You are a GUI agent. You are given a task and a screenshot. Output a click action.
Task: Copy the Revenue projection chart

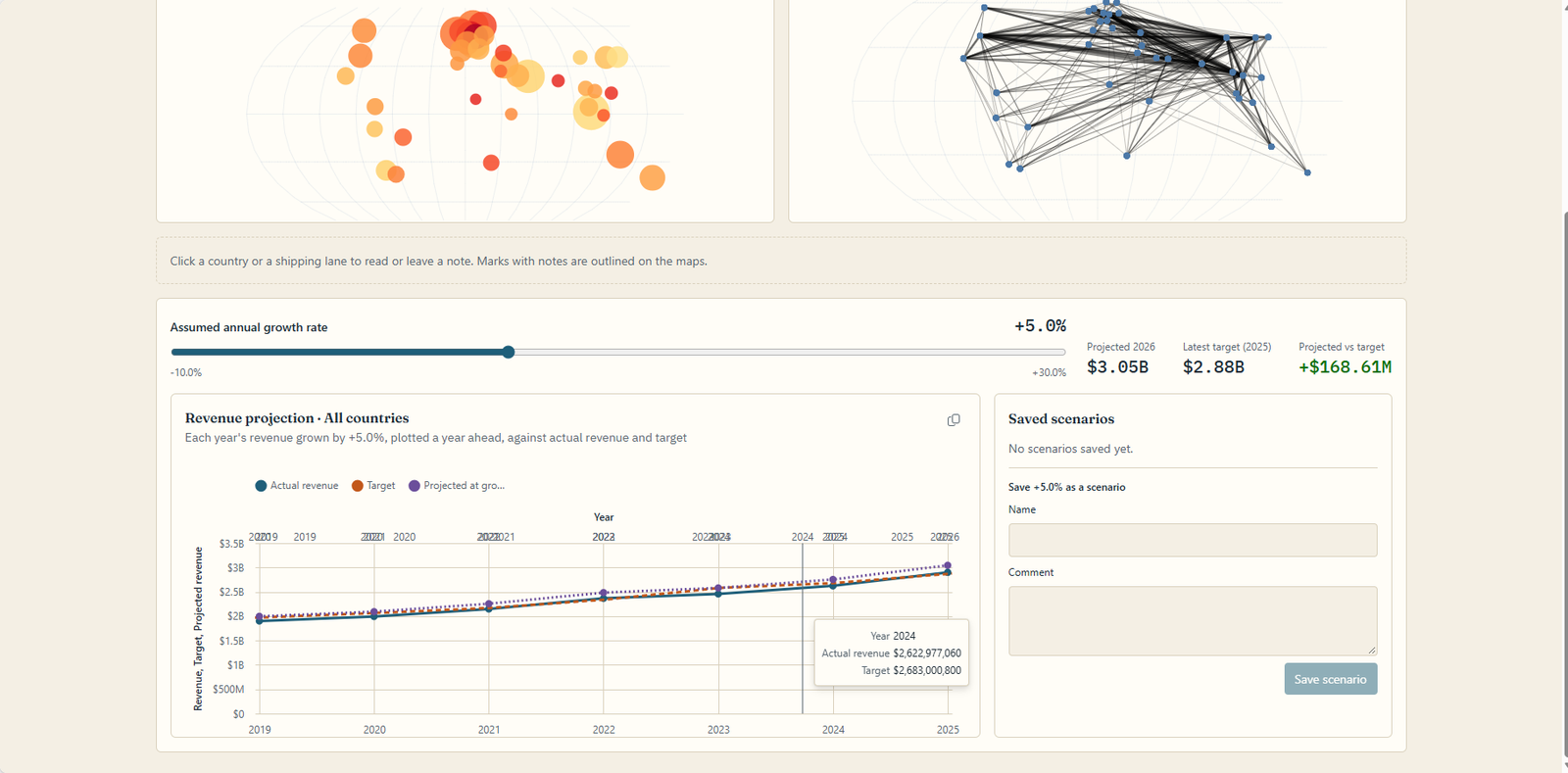[954, 420]
